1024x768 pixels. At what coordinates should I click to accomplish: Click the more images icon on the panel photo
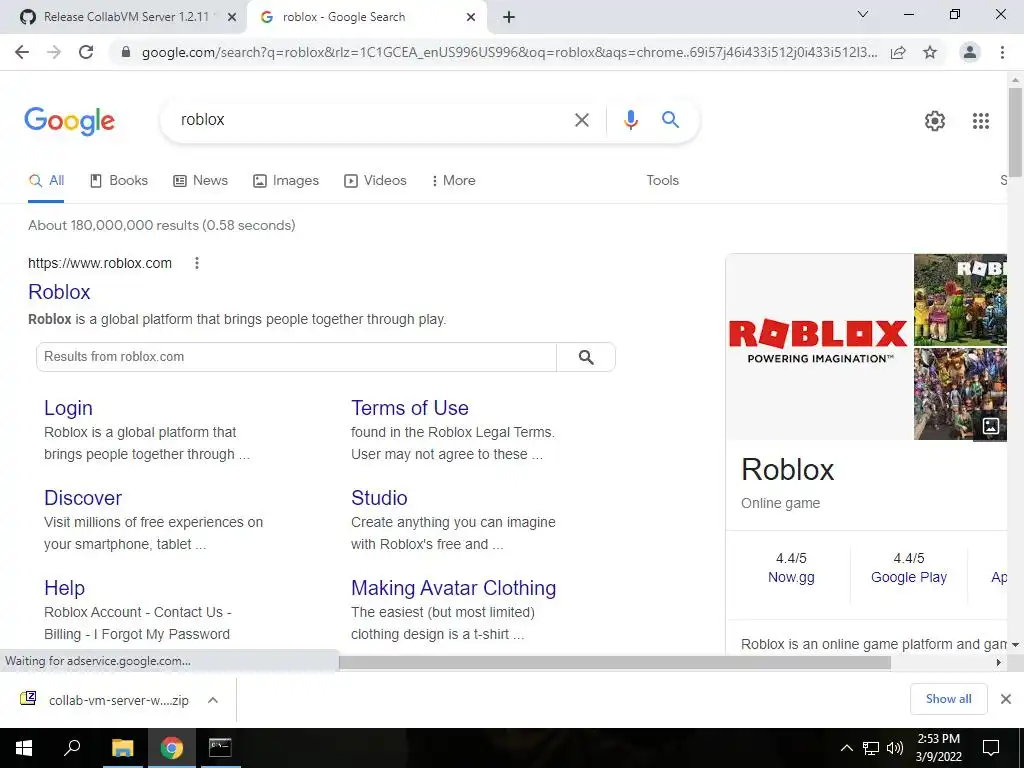click(x=991, y=426)
